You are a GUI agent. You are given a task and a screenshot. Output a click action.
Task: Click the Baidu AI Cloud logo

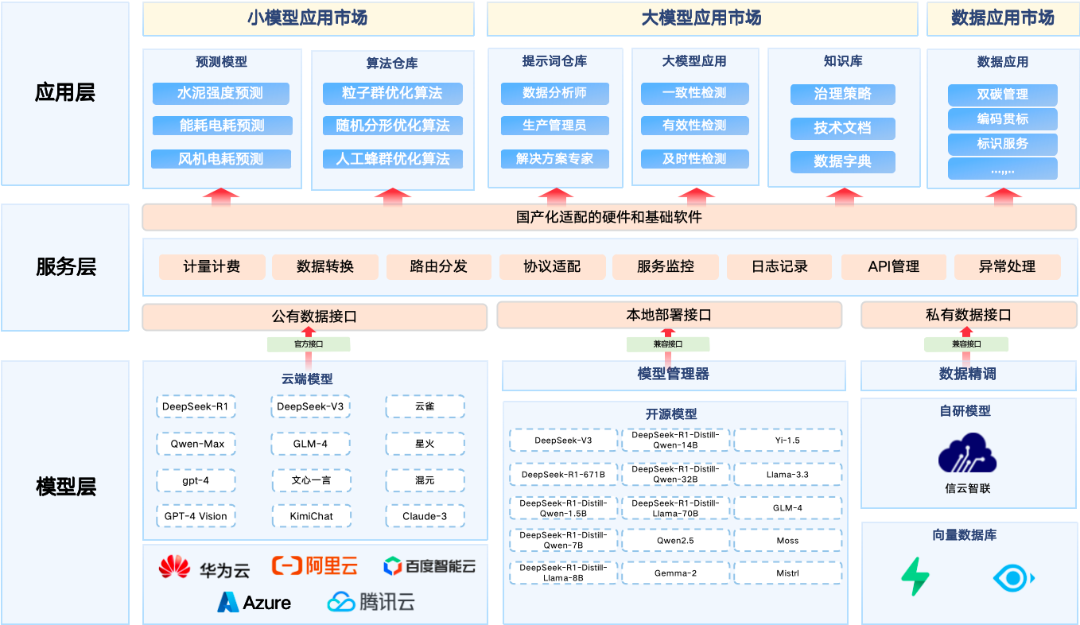429,567
